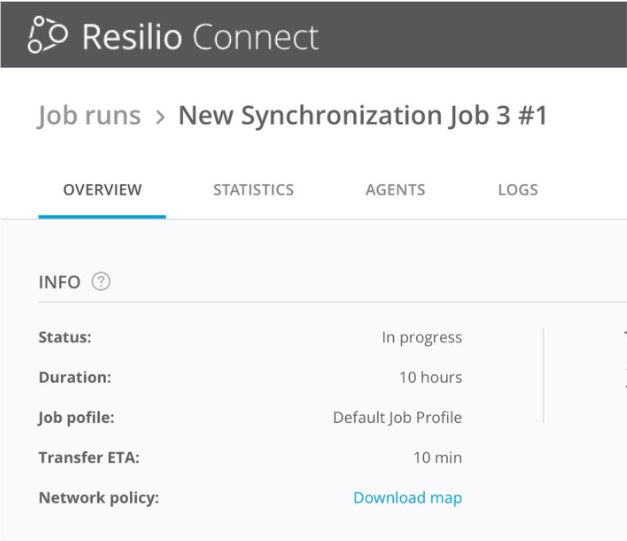627x541 pixels.
Task: Select the Agents tab
Action: pos(395,190)
